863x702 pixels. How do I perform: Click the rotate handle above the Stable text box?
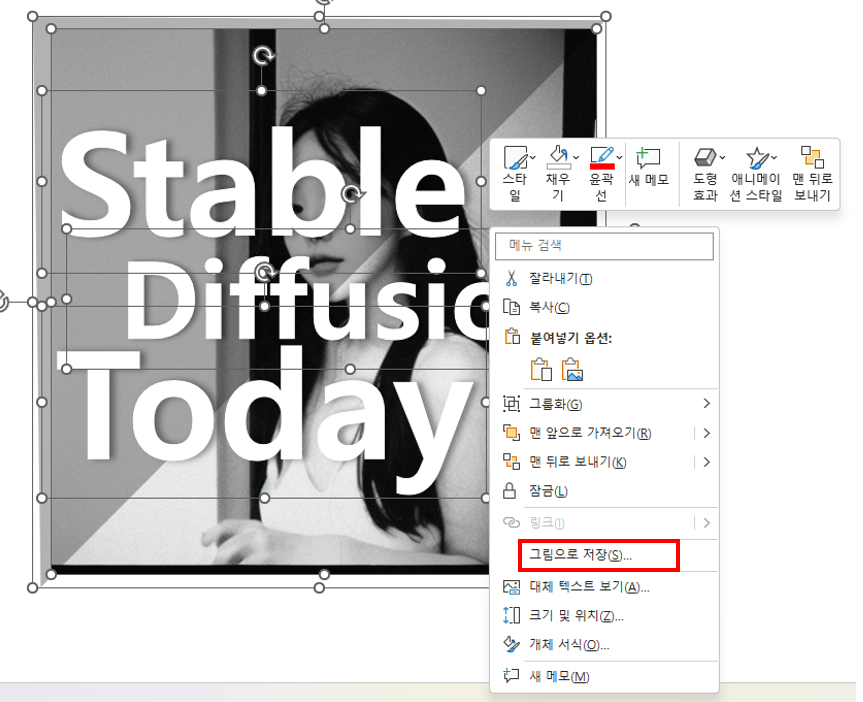(263, 55)
